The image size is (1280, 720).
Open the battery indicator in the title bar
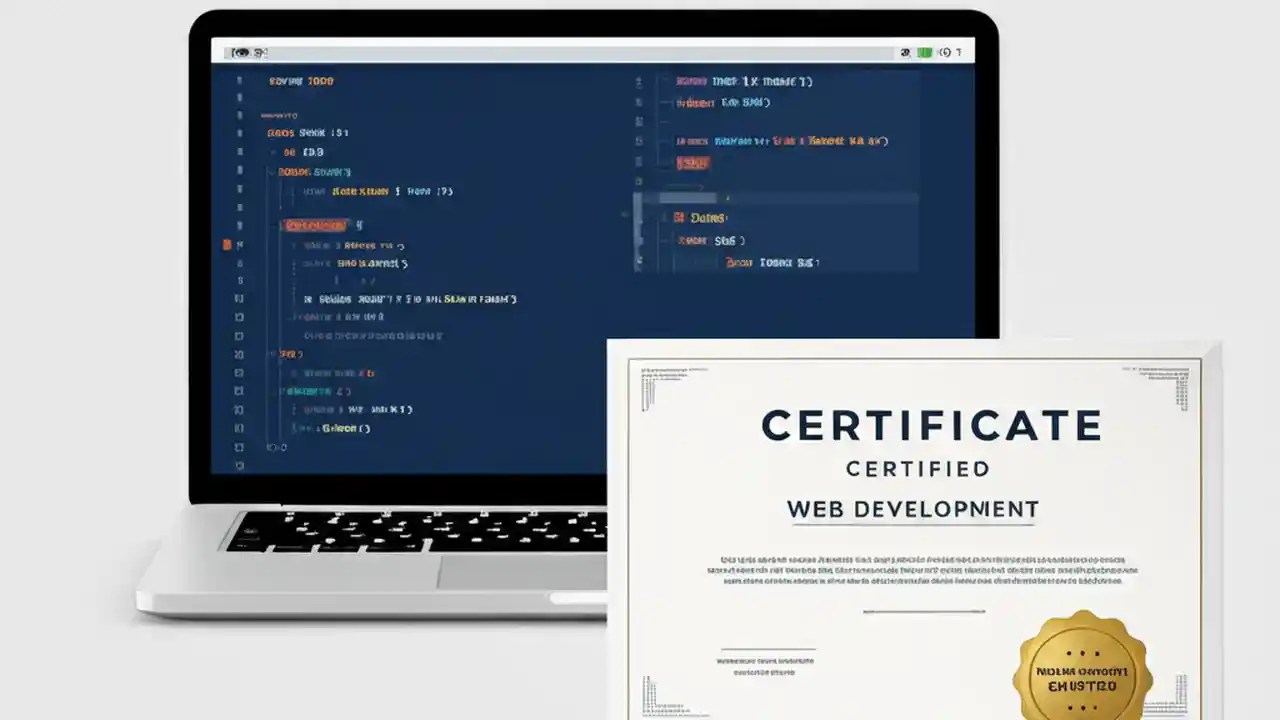click(923, 52)
